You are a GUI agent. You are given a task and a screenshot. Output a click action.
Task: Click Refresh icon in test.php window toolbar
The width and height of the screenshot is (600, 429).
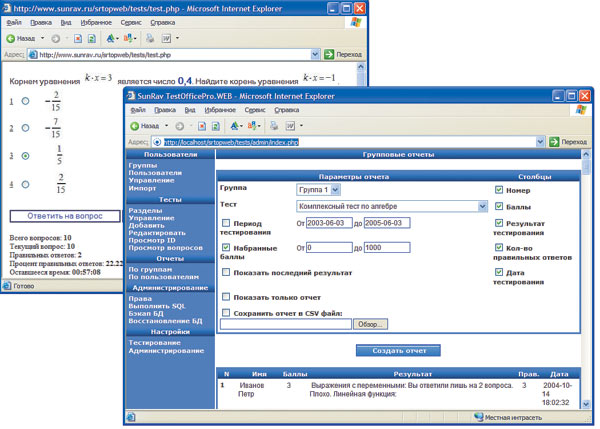tap(92, 38)
